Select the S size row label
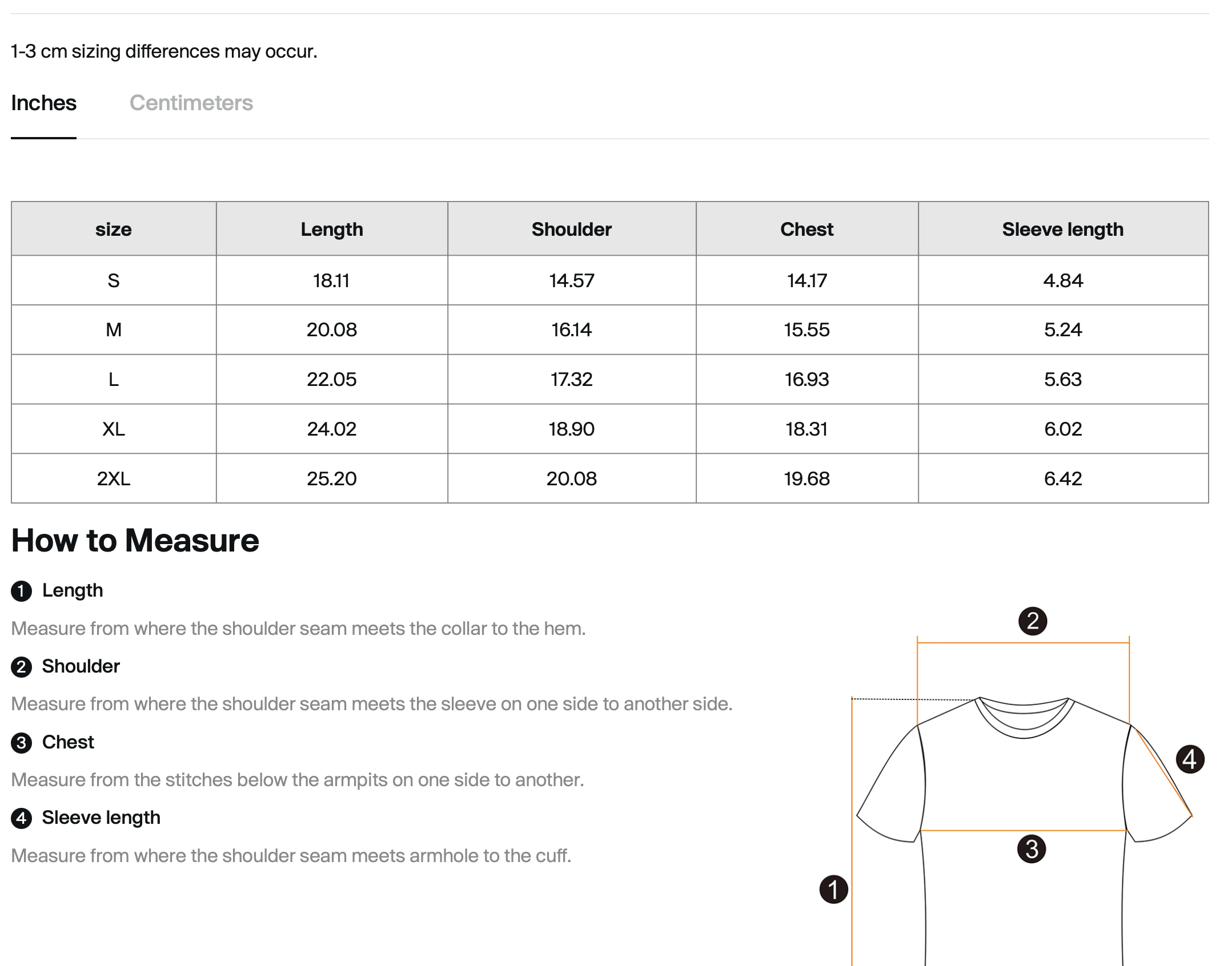 [114, 281]
